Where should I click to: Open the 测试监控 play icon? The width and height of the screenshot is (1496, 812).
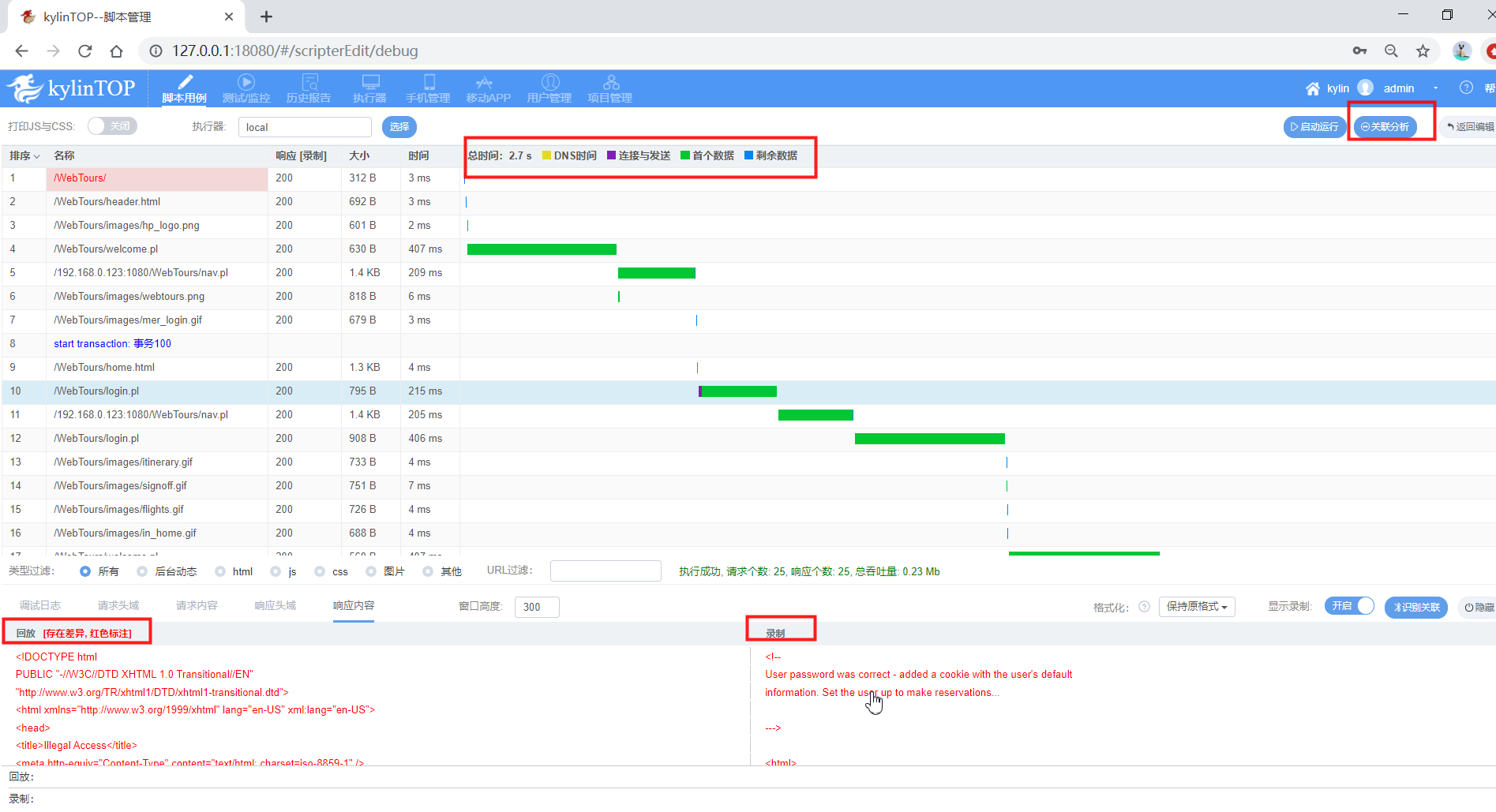click(246, 82)
